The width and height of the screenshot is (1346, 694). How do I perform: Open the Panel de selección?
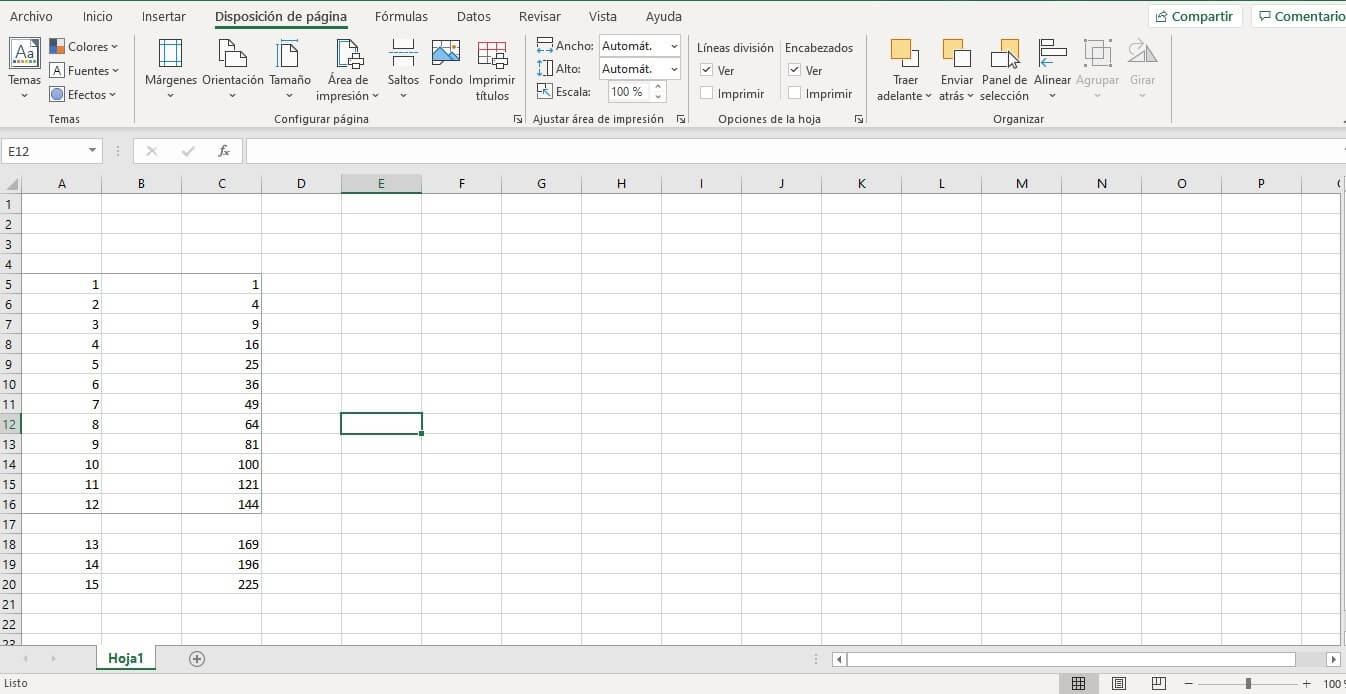pyautogui.click(x=1004, y=69)
